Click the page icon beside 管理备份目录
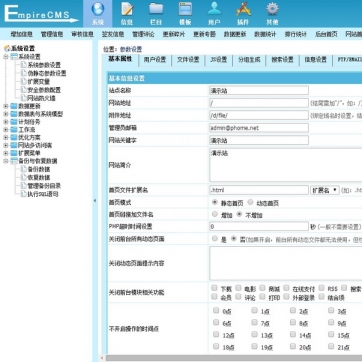 tap(23, 186)
